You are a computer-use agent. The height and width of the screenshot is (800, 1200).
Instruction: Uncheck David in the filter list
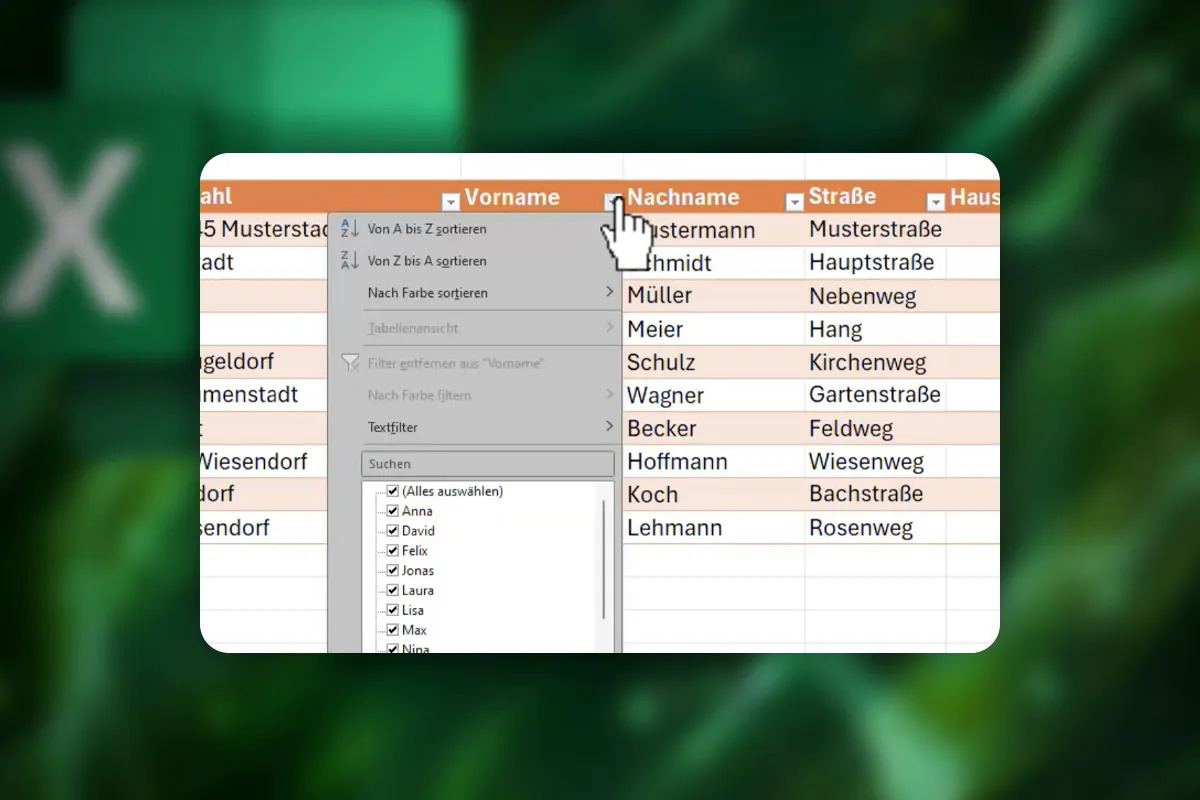tap(393, 531)
